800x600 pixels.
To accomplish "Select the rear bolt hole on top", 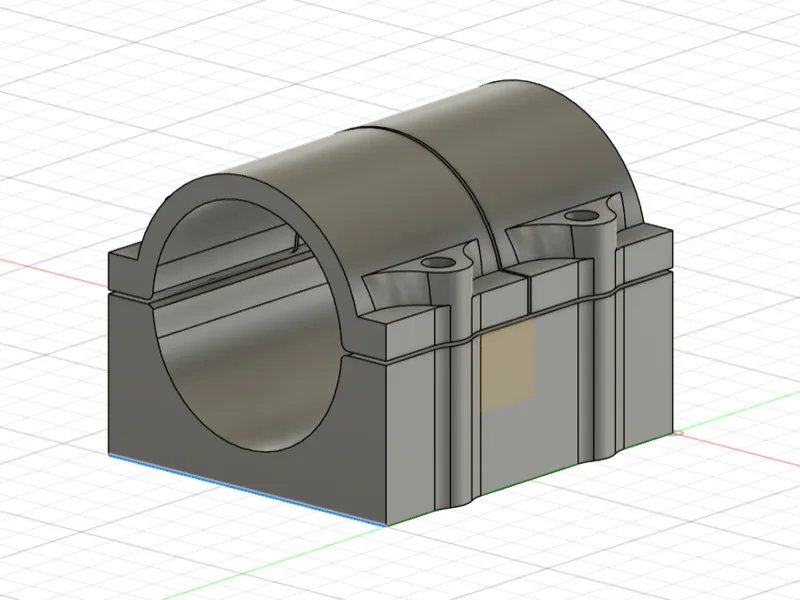I will pos(582,216).
